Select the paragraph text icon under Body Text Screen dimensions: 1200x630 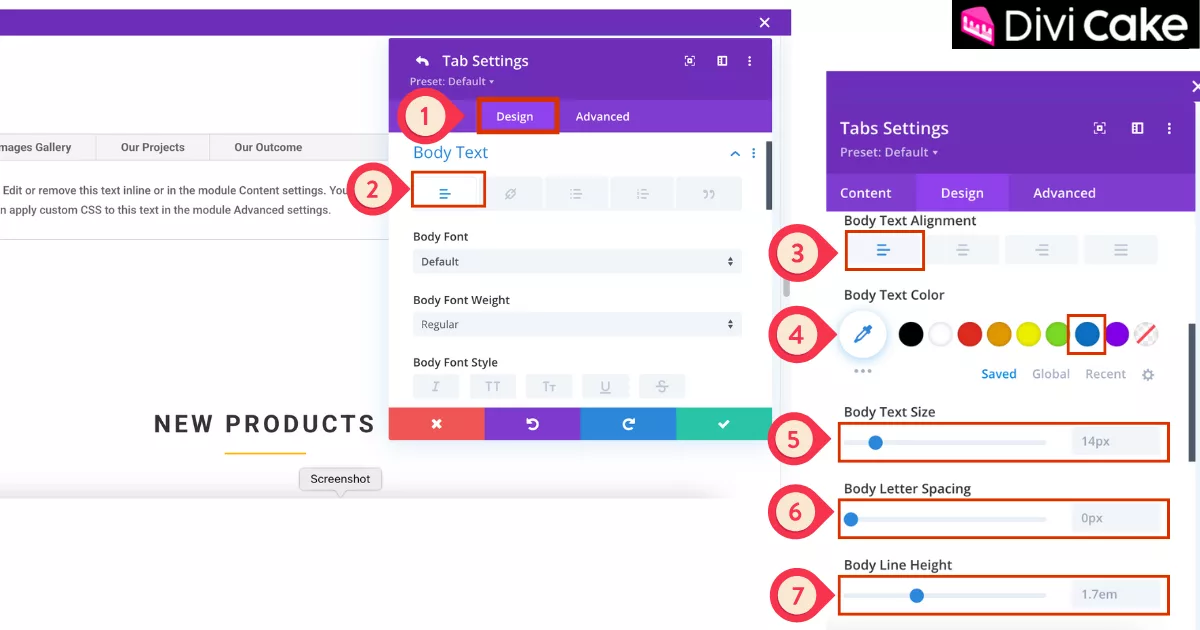[446, 193]
